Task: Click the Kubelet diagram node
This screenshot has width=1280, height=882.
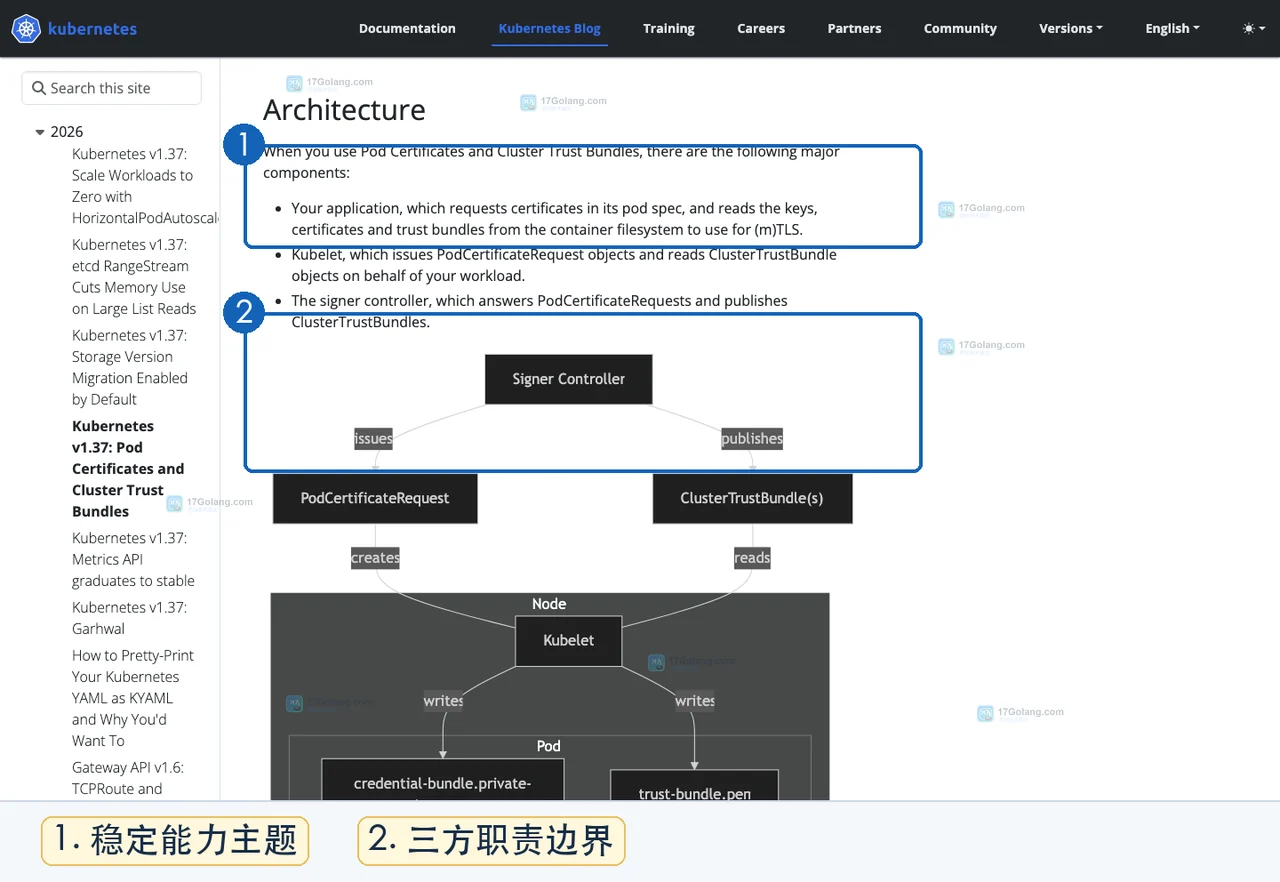Action: pyautogui.click(x=569, y=640)
